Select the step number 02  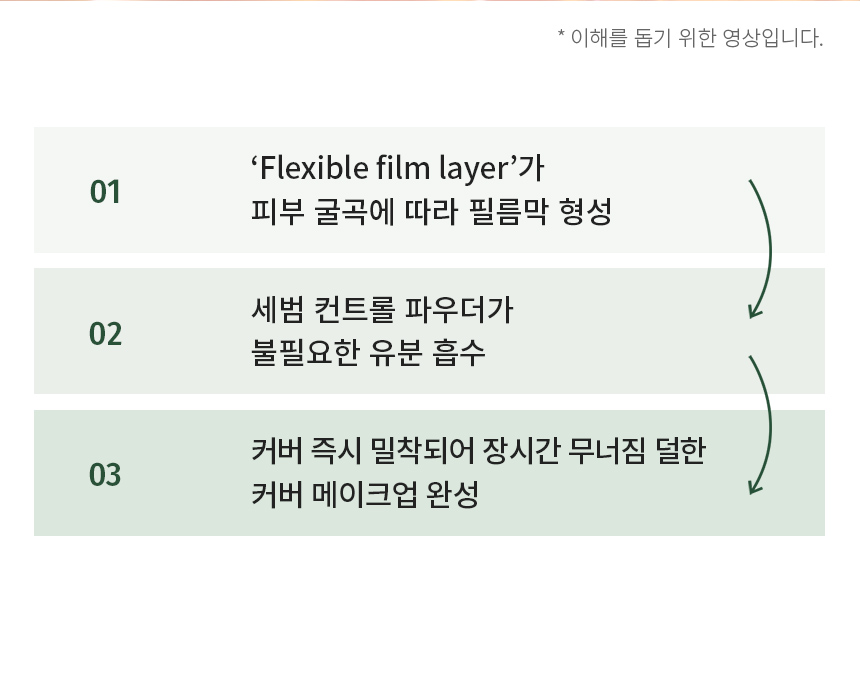[x=105, y=333]
